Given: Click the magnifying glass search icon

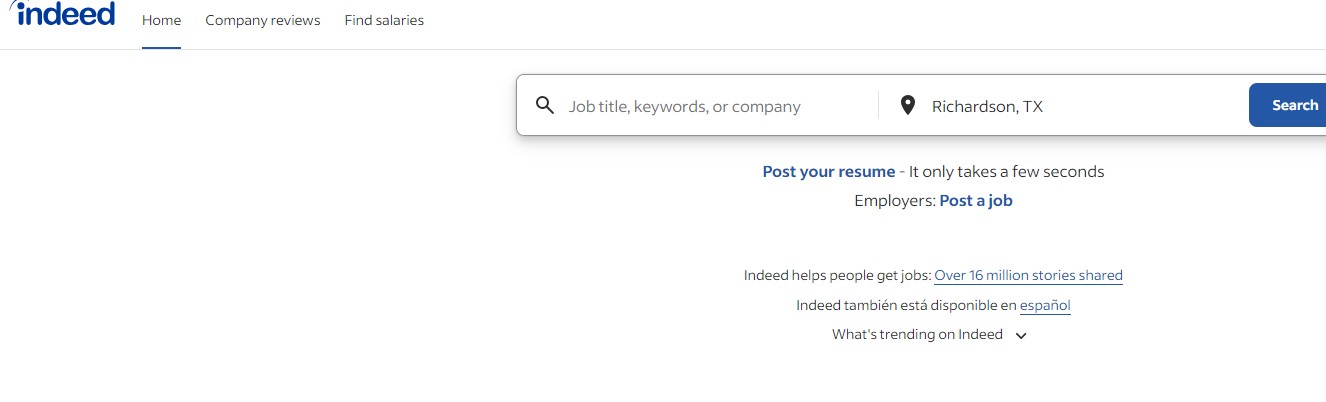Looking at the screenshot, I should click(545, 106).
